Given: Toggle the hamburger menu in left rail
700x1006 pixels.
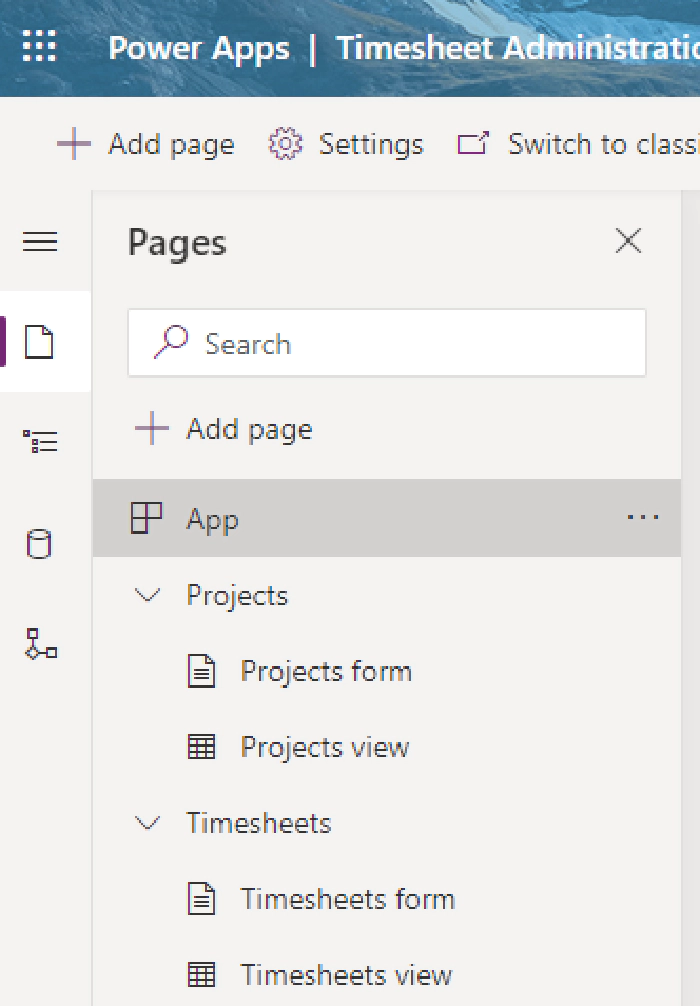Looking at the screenshot, I should [40, 242].
